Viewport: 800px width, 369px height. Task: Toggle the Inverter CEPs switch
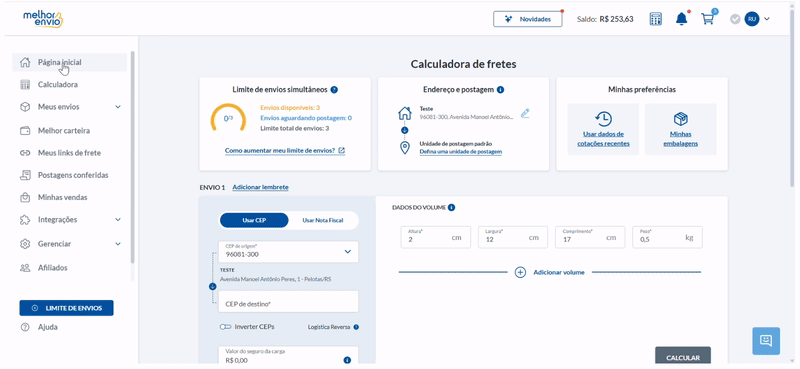[226, 327]
